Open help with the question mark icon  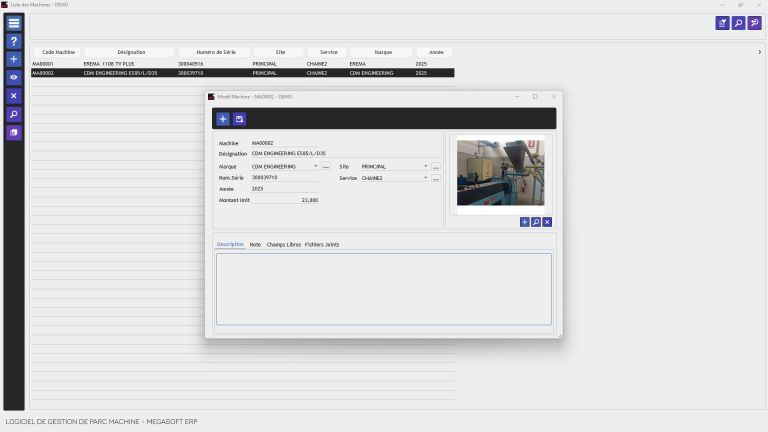tap(14, 41)
